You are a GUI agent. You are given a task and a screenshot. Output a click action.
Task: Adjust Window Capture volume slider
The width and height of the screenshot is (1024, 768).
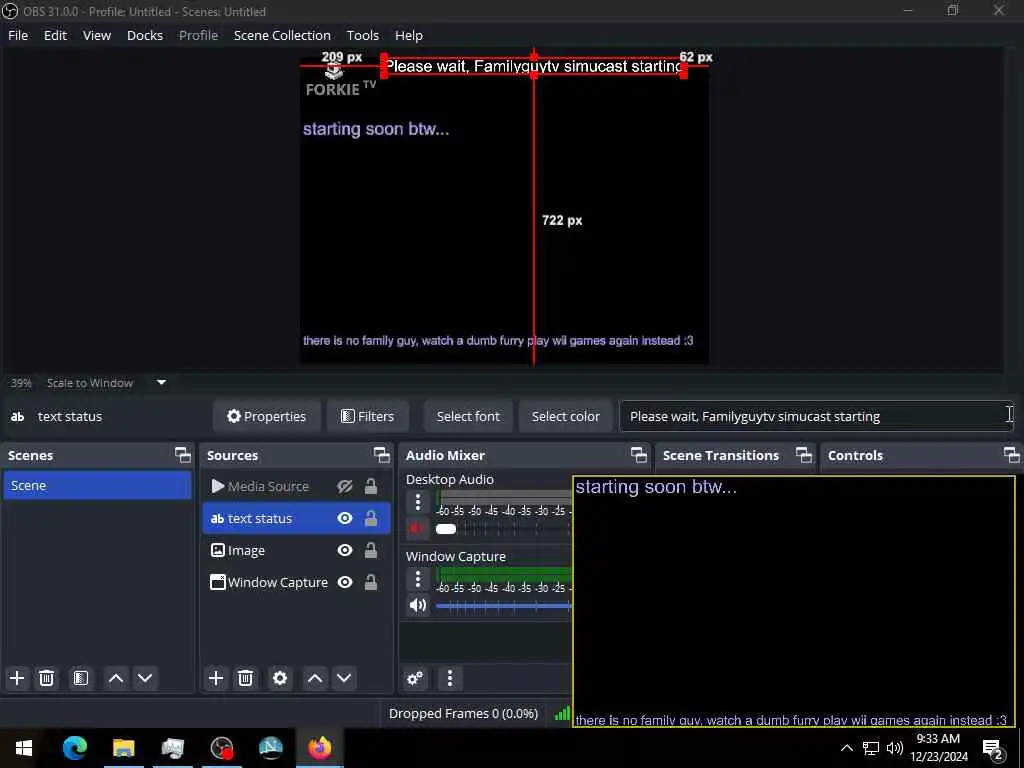point(504,606)
